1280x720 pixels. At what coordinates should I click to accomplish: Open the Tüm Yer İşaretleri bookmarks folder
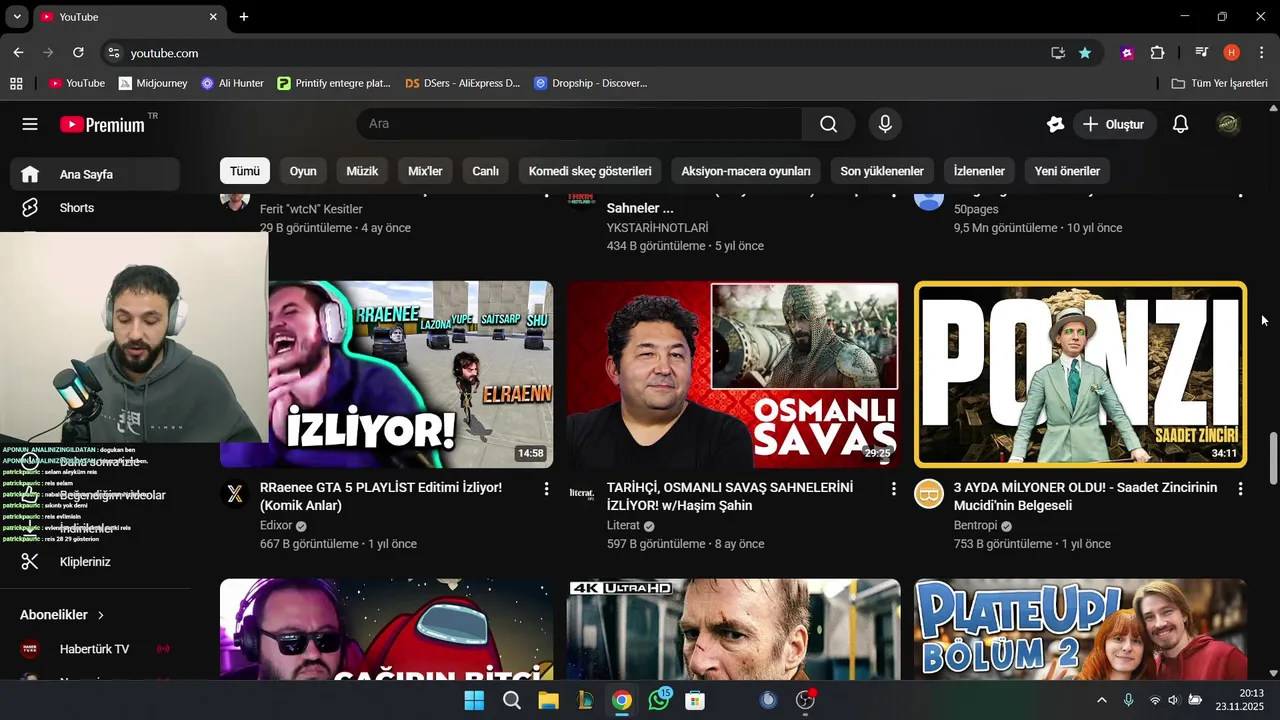point(1219,83)
